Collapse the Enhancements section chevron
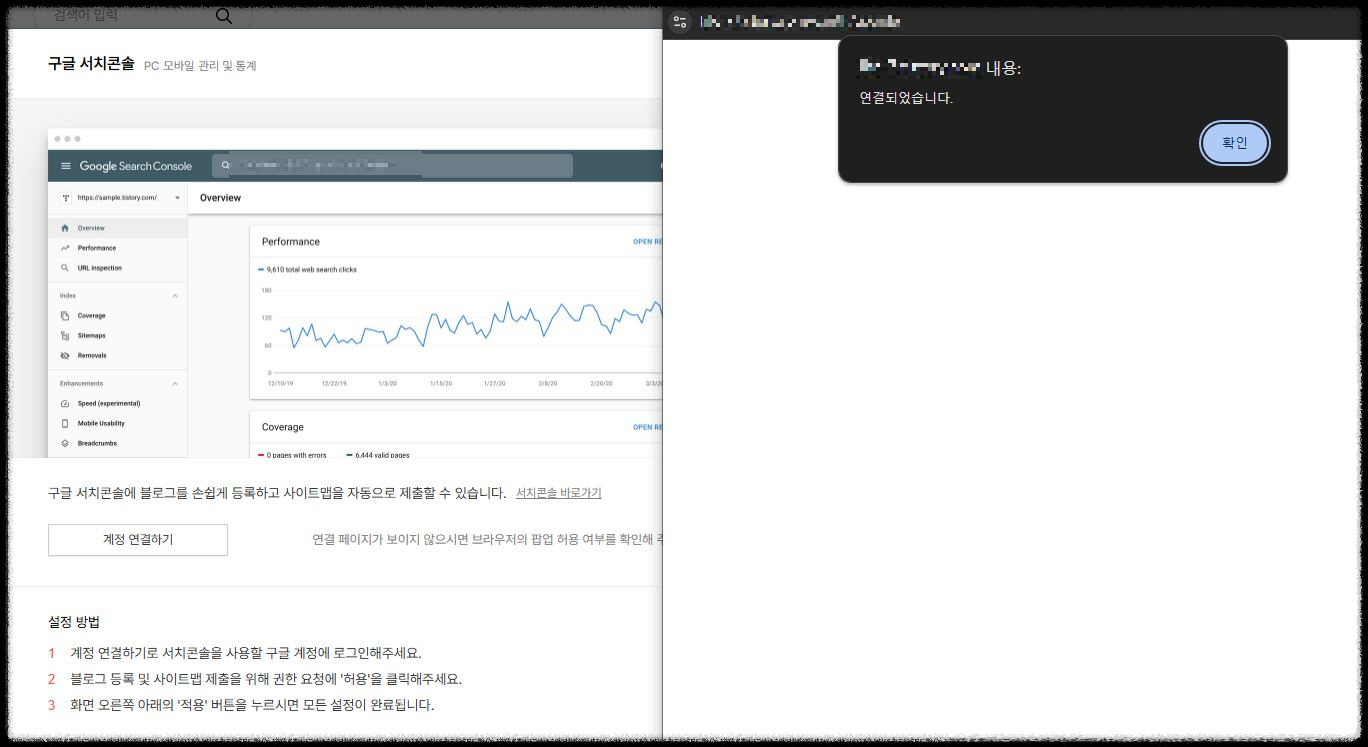Viewport: 1368px width, 747px height. (175, 384)
